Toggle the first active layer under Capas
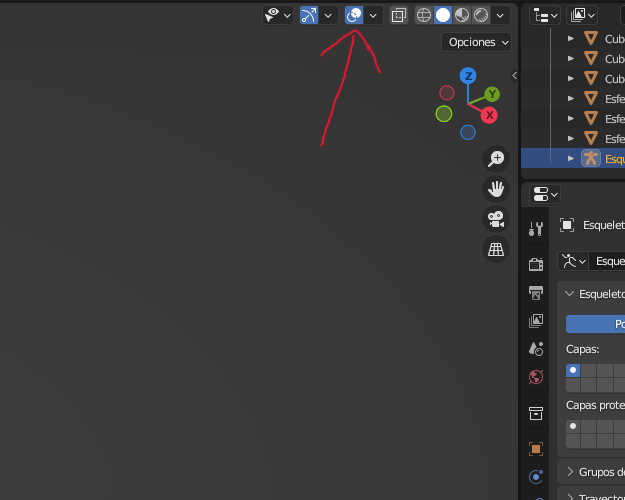The image size is (625, 500). click(x=573, y=370)
